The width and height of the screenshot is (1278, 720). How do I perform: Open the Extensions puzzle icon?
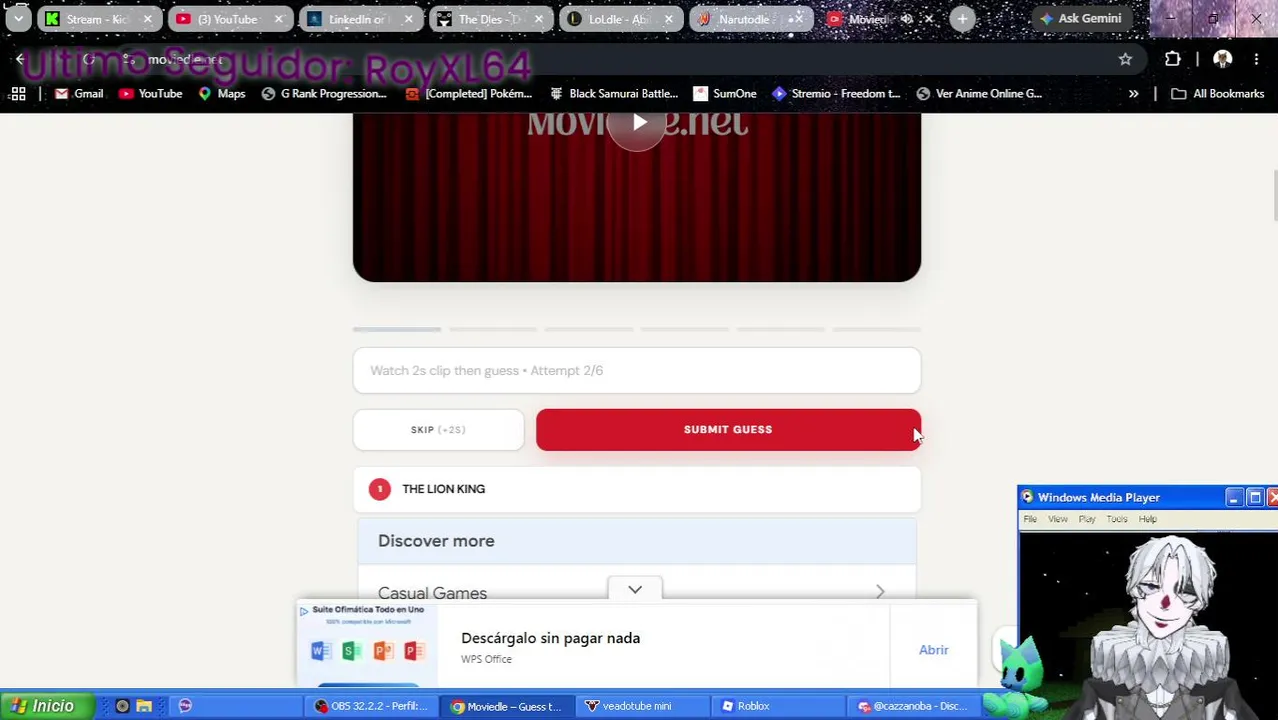click(1173, 60)
